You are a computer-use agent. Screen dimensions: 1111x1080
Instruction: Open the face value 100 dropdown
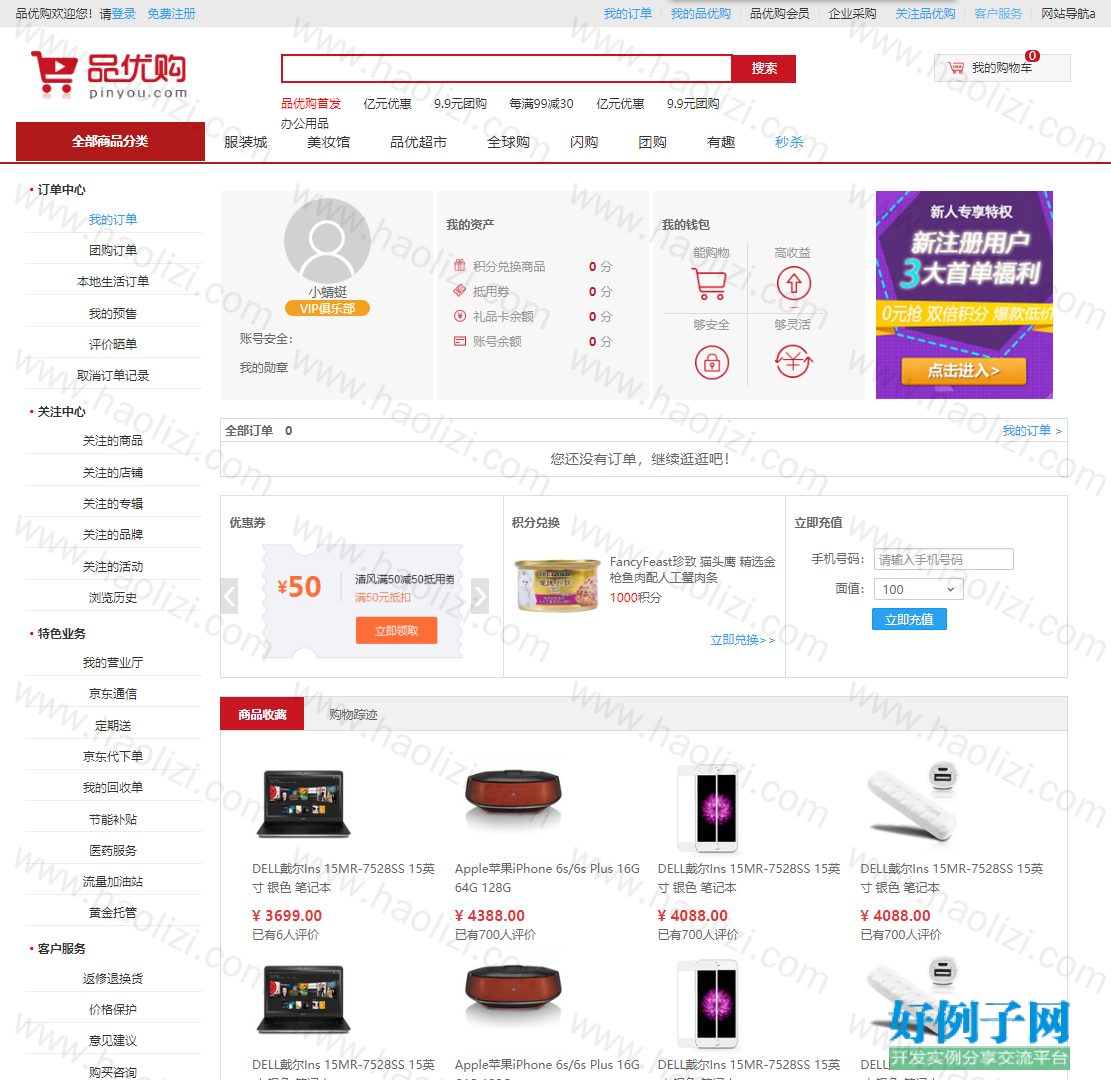[918, 589]
